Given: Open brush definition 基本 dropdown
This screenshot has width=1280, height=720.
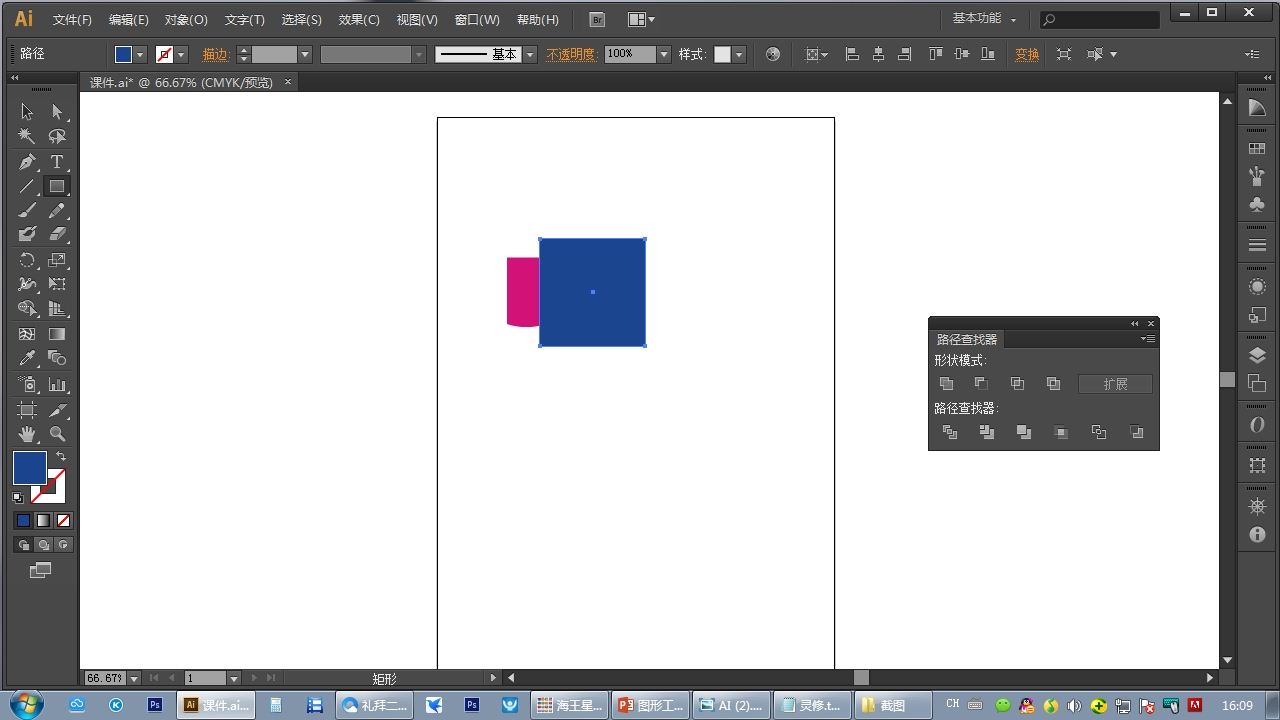Looking at the screenshot, I should 530,54.
